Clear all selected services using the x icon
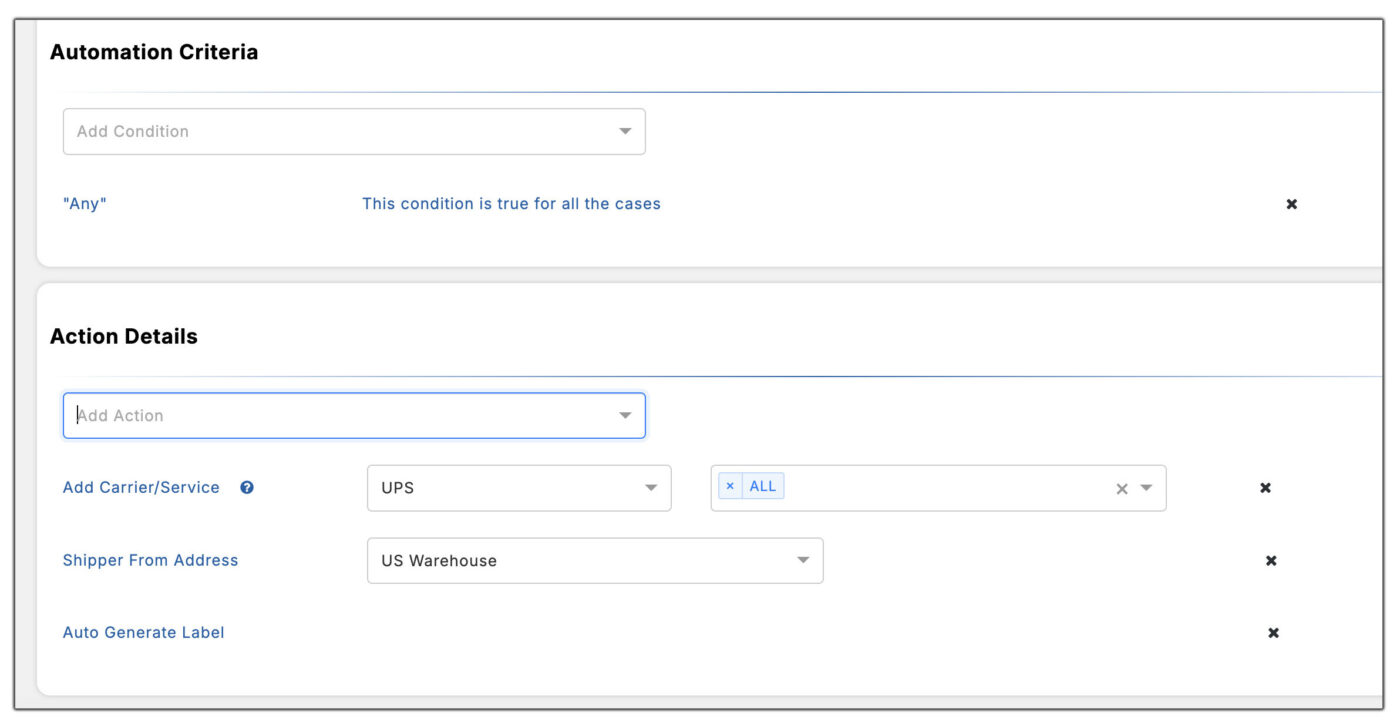Image resolution: width=1400 pixels, height=726 pixels. (x=1120, y=487)
